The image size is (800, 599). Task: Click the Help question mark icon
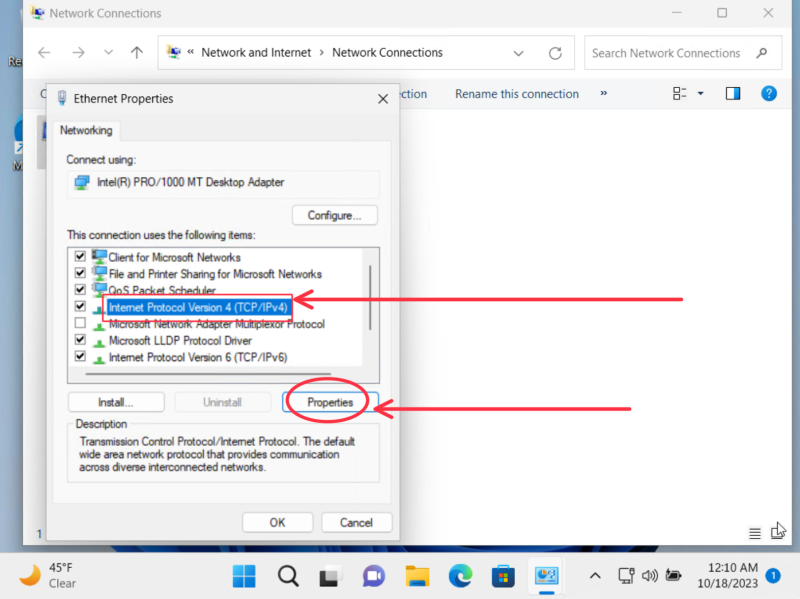[768, 93]
